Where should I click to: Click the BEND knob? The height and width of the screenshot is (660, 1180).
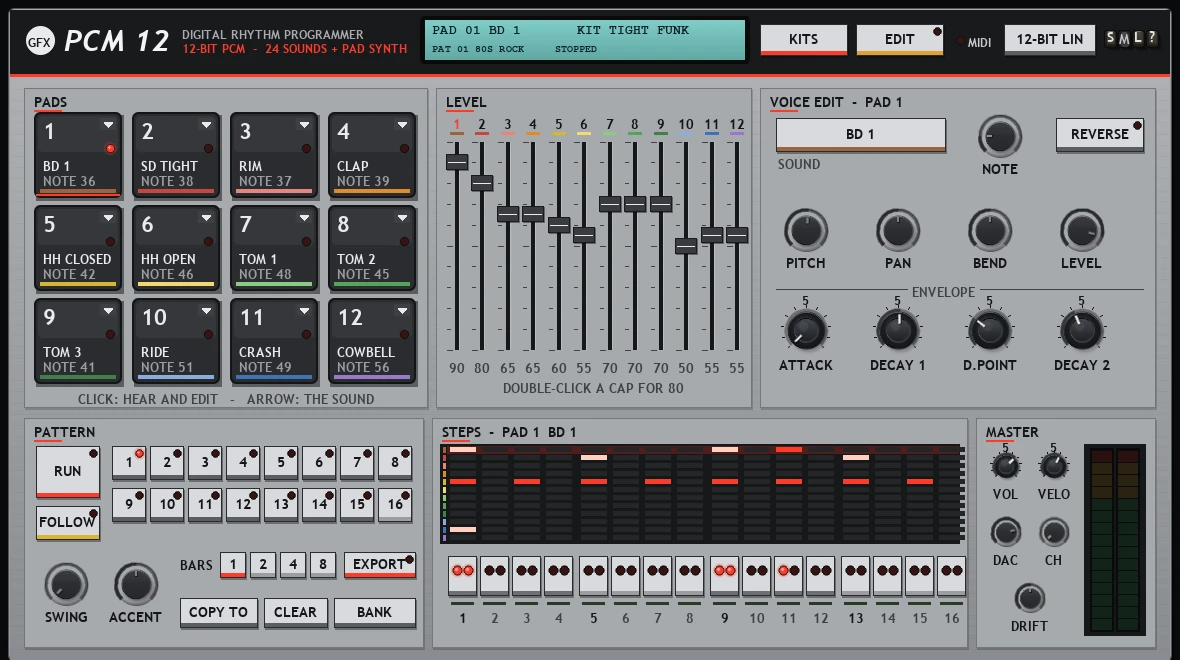pos(990,230)
